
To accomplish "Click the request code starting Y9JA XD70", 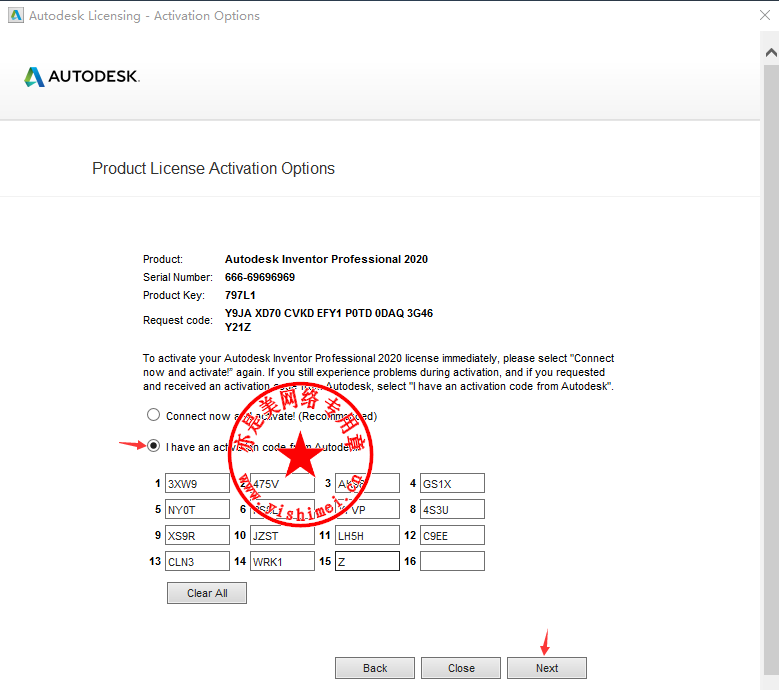I will [x=328, y=320].
